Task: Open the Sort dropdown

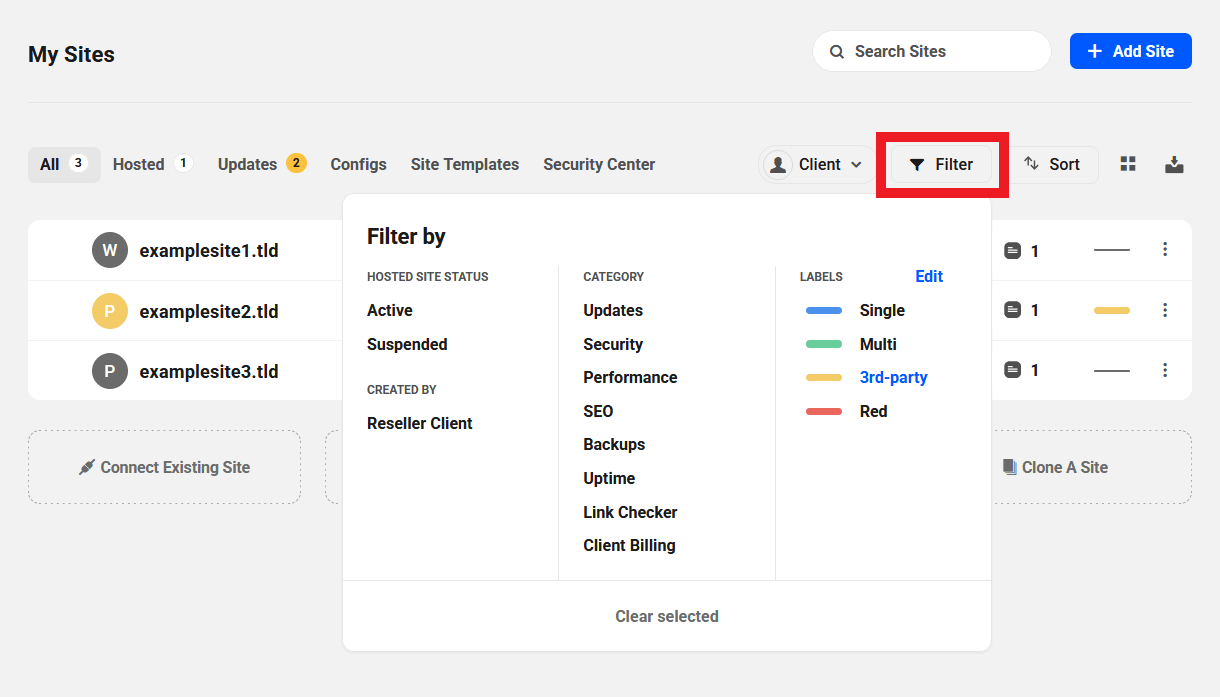Action: coord(1052,165)
